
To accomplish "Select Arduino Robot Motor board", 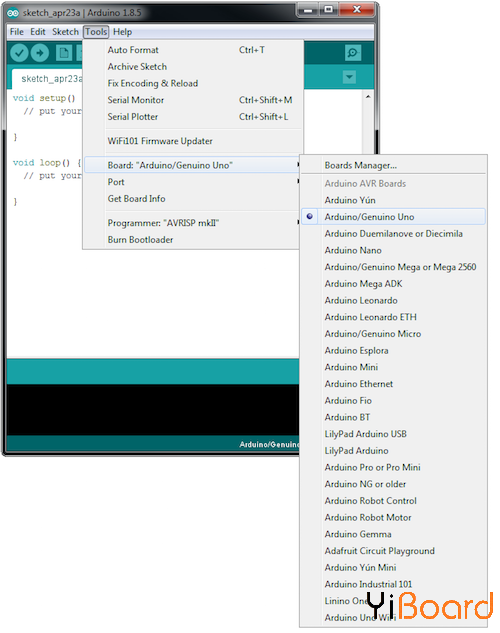I will (x=393, y=518).
